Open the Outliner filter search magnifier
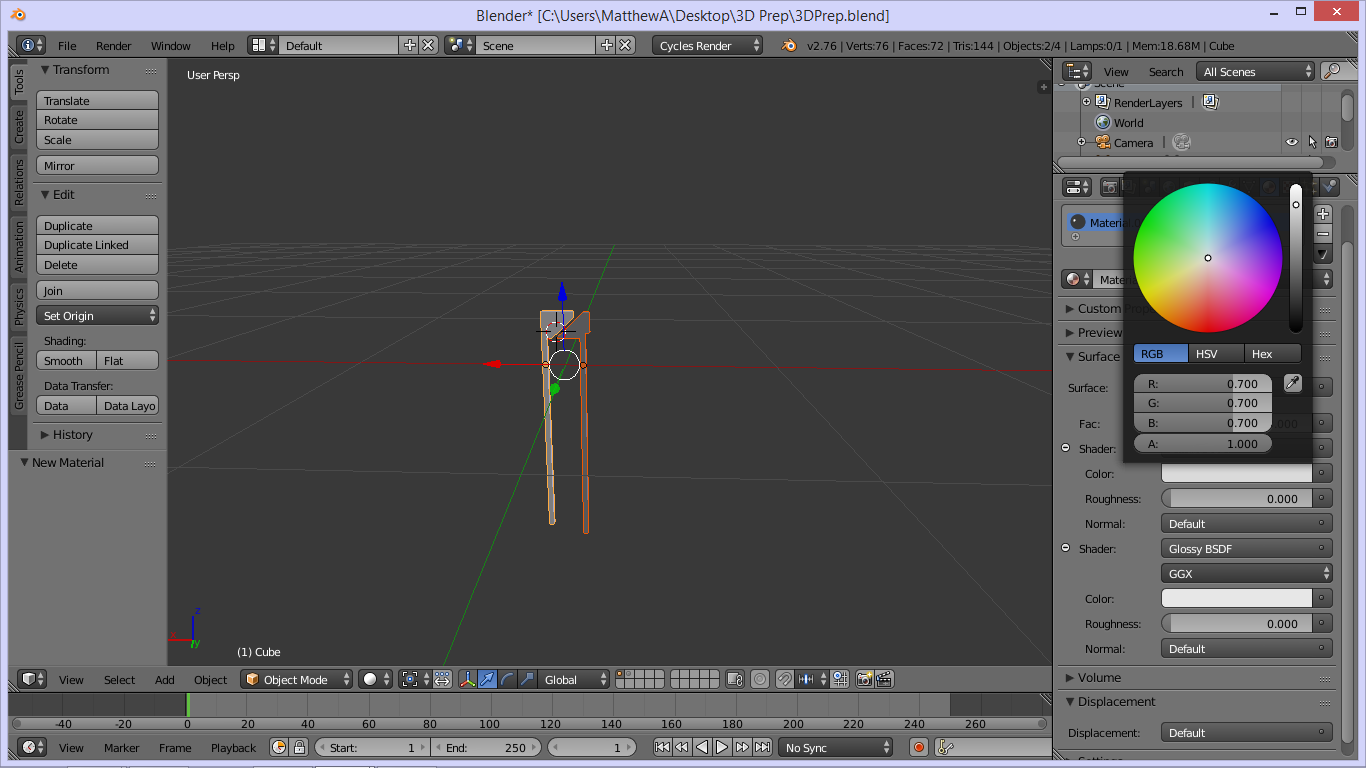The height and width of the screenshot is (768, 1366). click(1331, 71)
